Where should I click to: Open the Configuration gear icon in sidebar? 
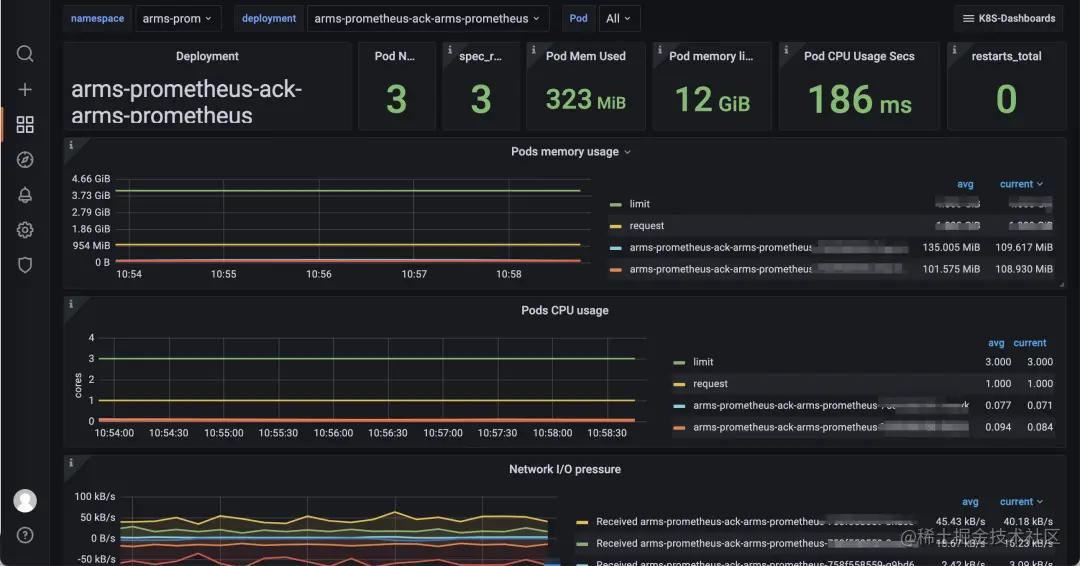[25, 230]
